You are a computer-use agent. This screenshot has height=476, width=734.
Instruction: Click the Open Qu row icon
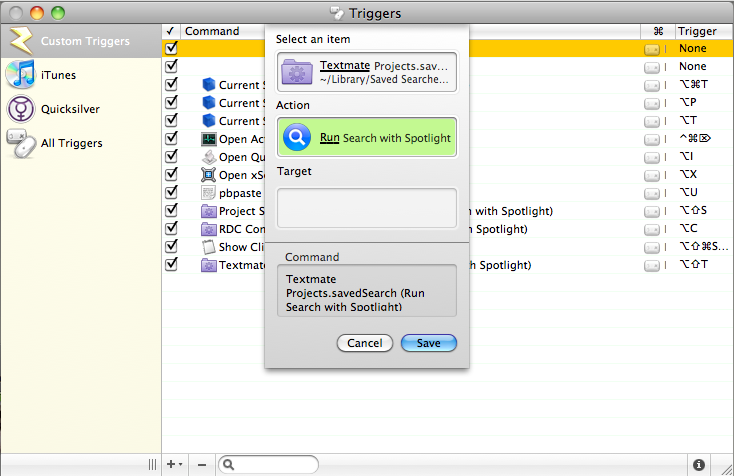[x=208, y=157]
